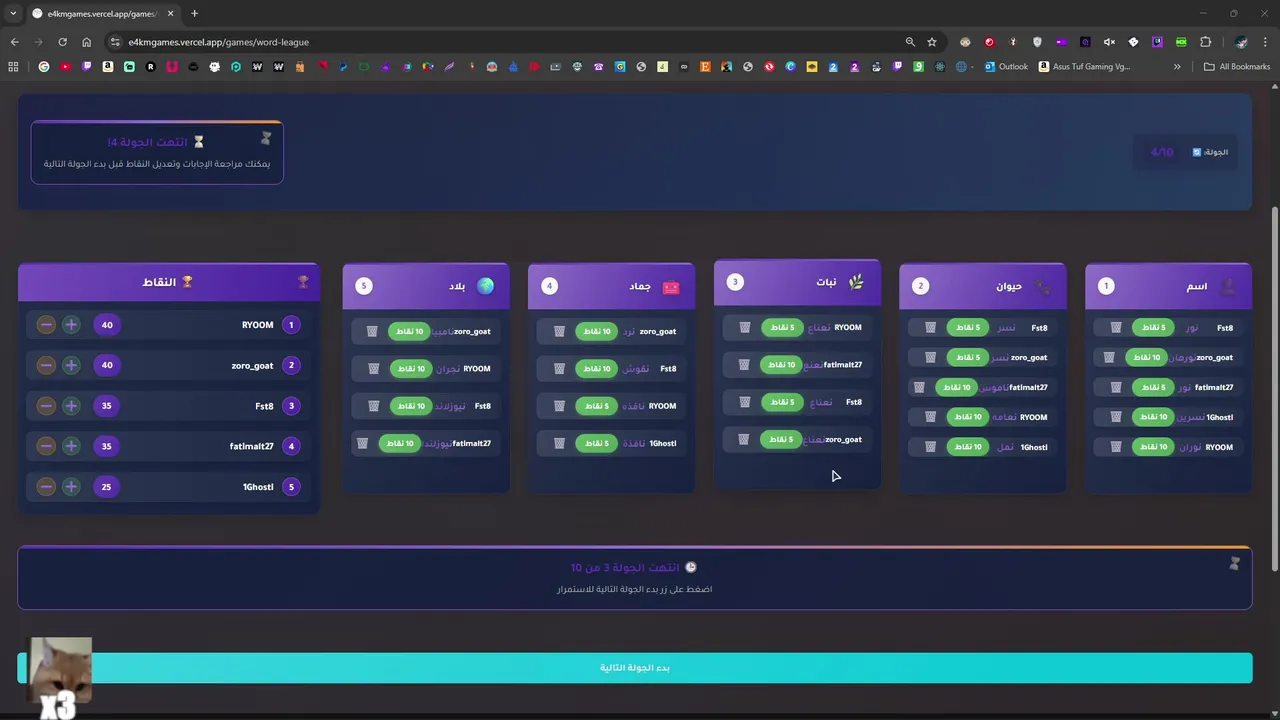
Task: Start the next round with بدء الجولة التالية
Action: coord(634,668)
